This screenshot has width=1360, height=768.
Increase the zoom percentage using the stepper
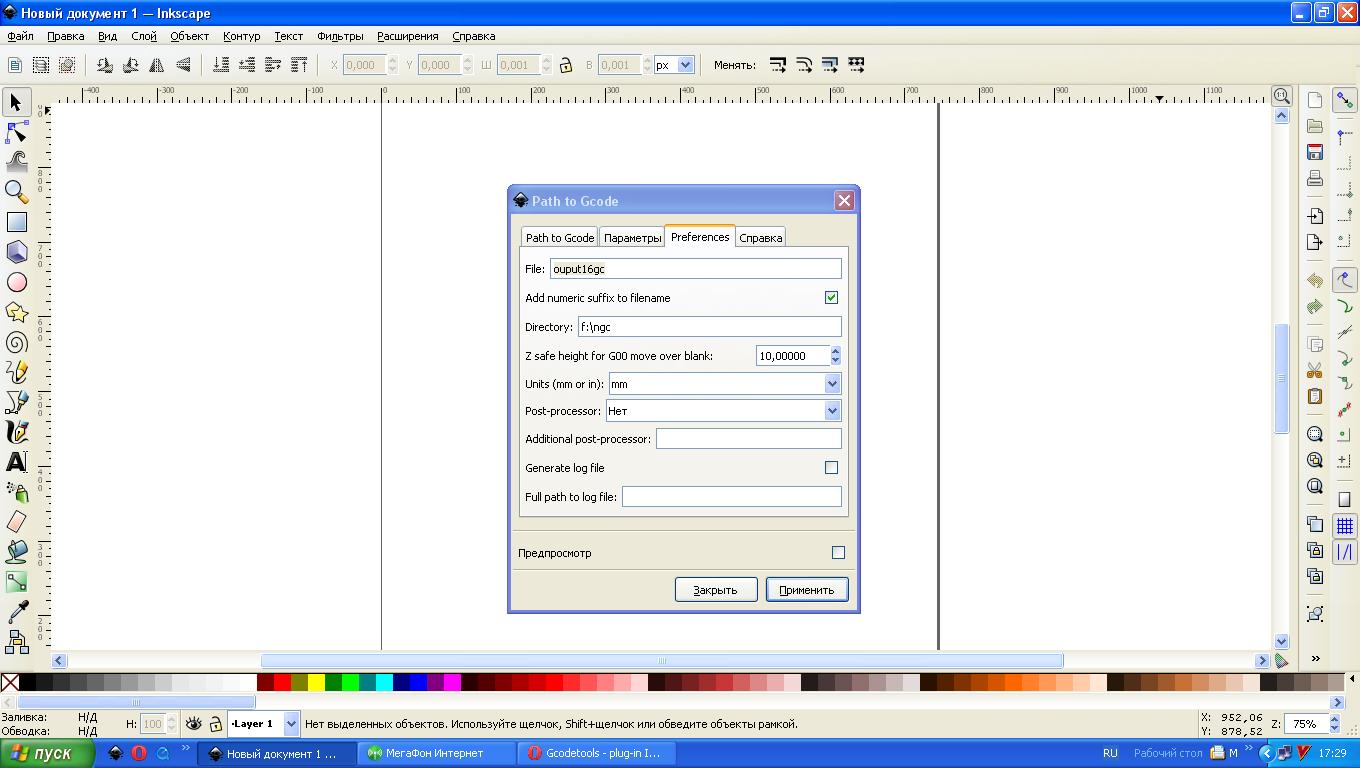tap(1334, 719)
